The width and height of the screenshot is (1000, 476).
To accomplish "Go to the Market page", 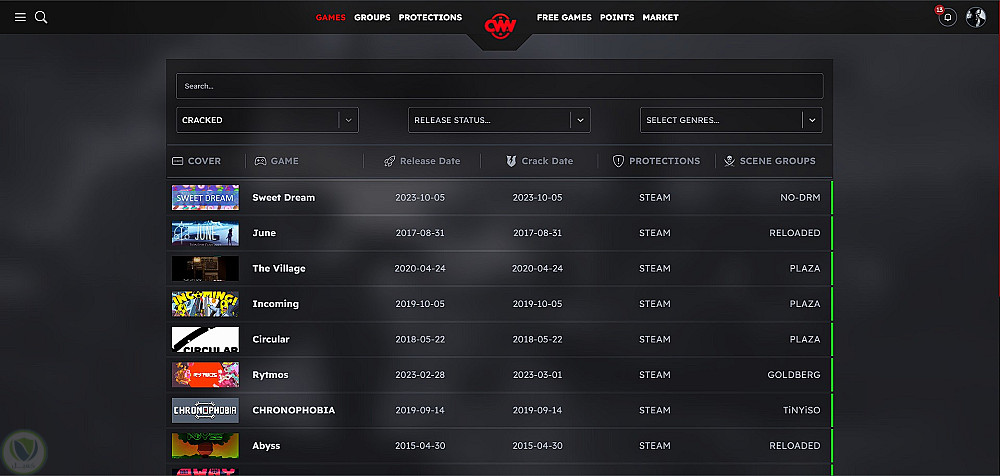I will point(660,17).
